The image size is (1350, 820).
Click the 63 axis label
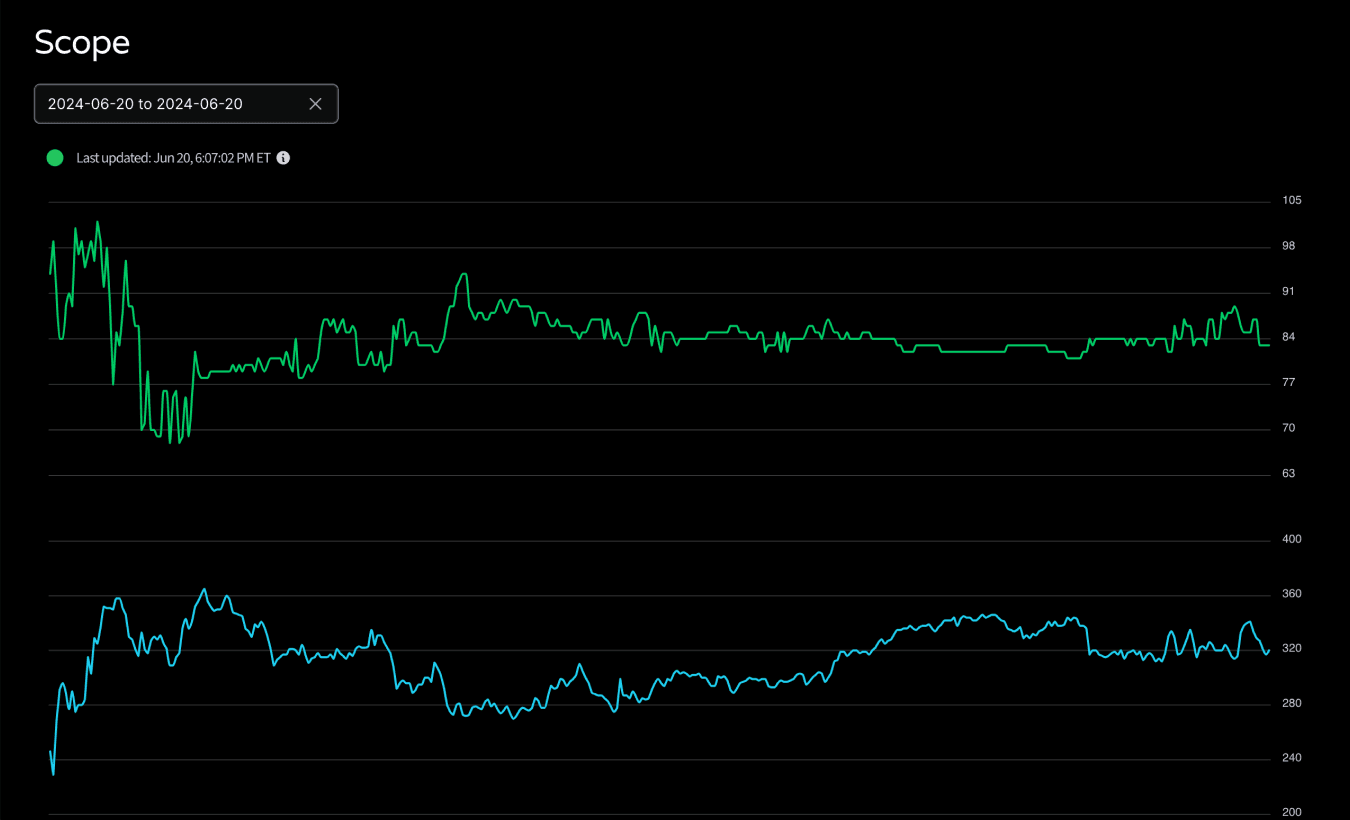click(x=1289, y=473)
